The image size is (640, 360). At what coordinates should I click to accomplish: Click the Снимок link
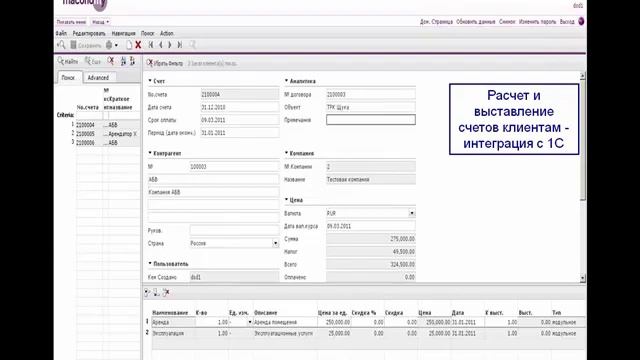pyautogui.click(x=507, y=22)
